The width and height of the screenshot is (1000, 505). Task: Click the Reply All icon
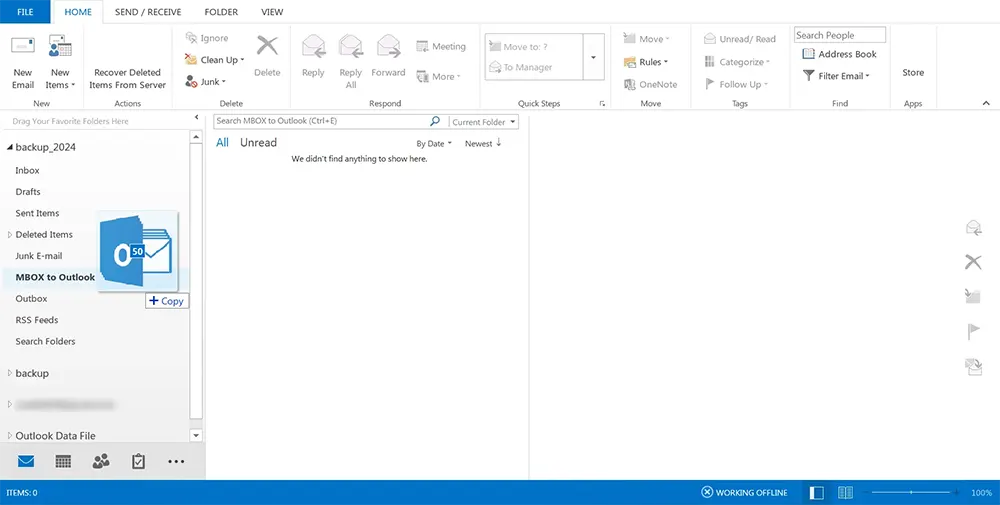[350, 47]
